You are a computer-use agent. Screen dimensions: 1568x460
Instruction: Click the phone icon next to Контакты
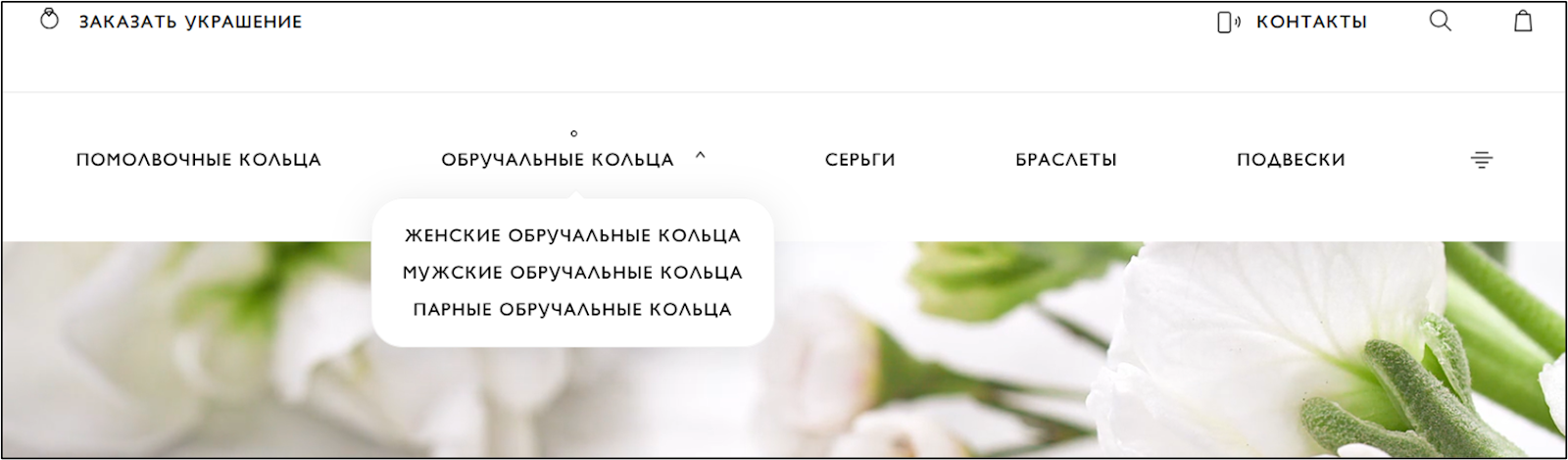[x=1228, y=22]
